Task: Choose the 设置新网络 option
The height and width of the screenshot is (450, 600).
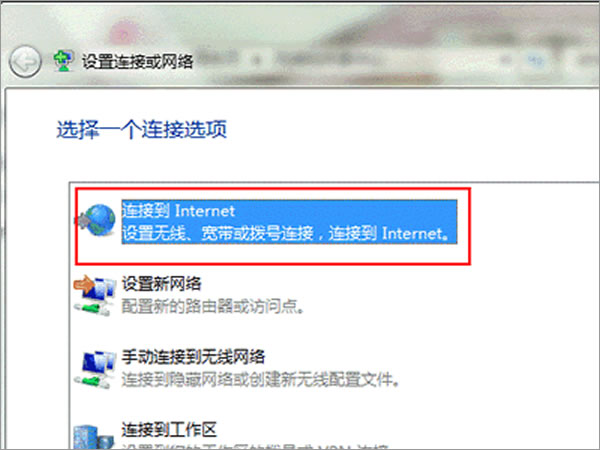Action: click(161, 284)
